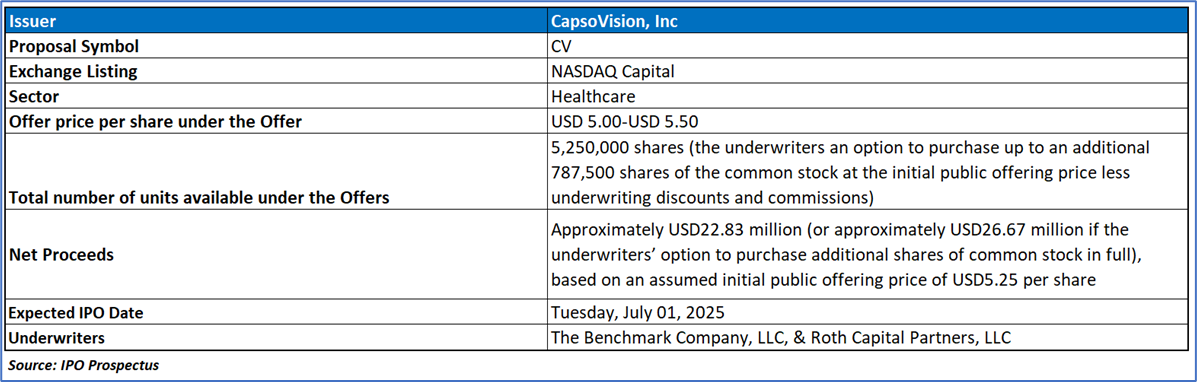Select the Exchange Listing label cell

[x=276, y=72]
